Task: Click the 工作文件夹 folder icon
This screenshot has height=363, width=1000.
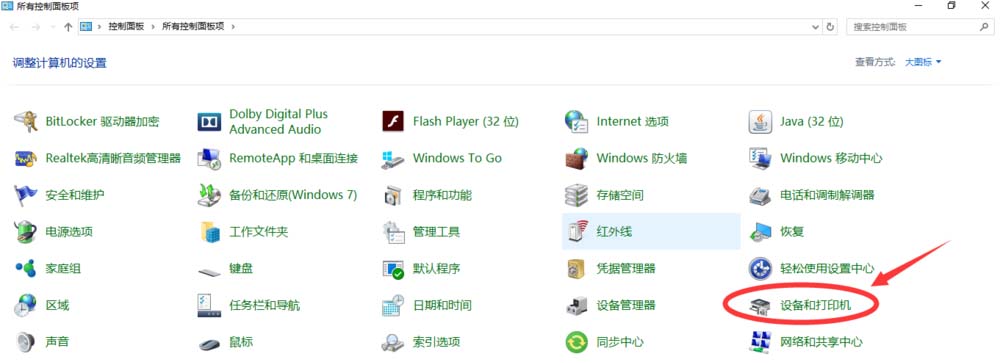Action: [209, 232]
